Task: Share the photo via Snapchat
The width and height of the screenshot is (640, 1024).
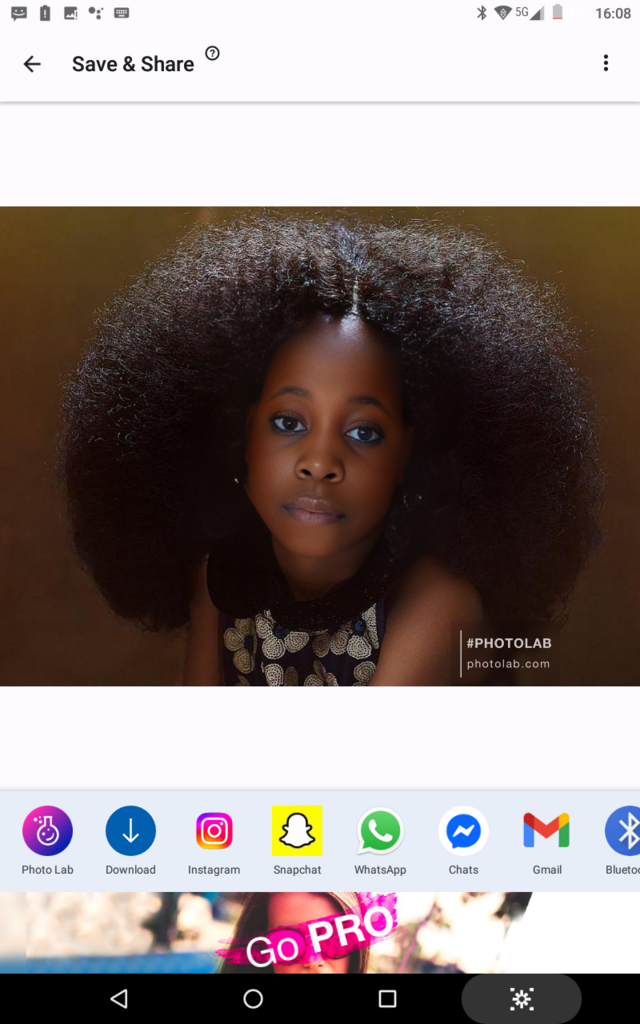Action: pyautogui.click(x=297, y=832)
